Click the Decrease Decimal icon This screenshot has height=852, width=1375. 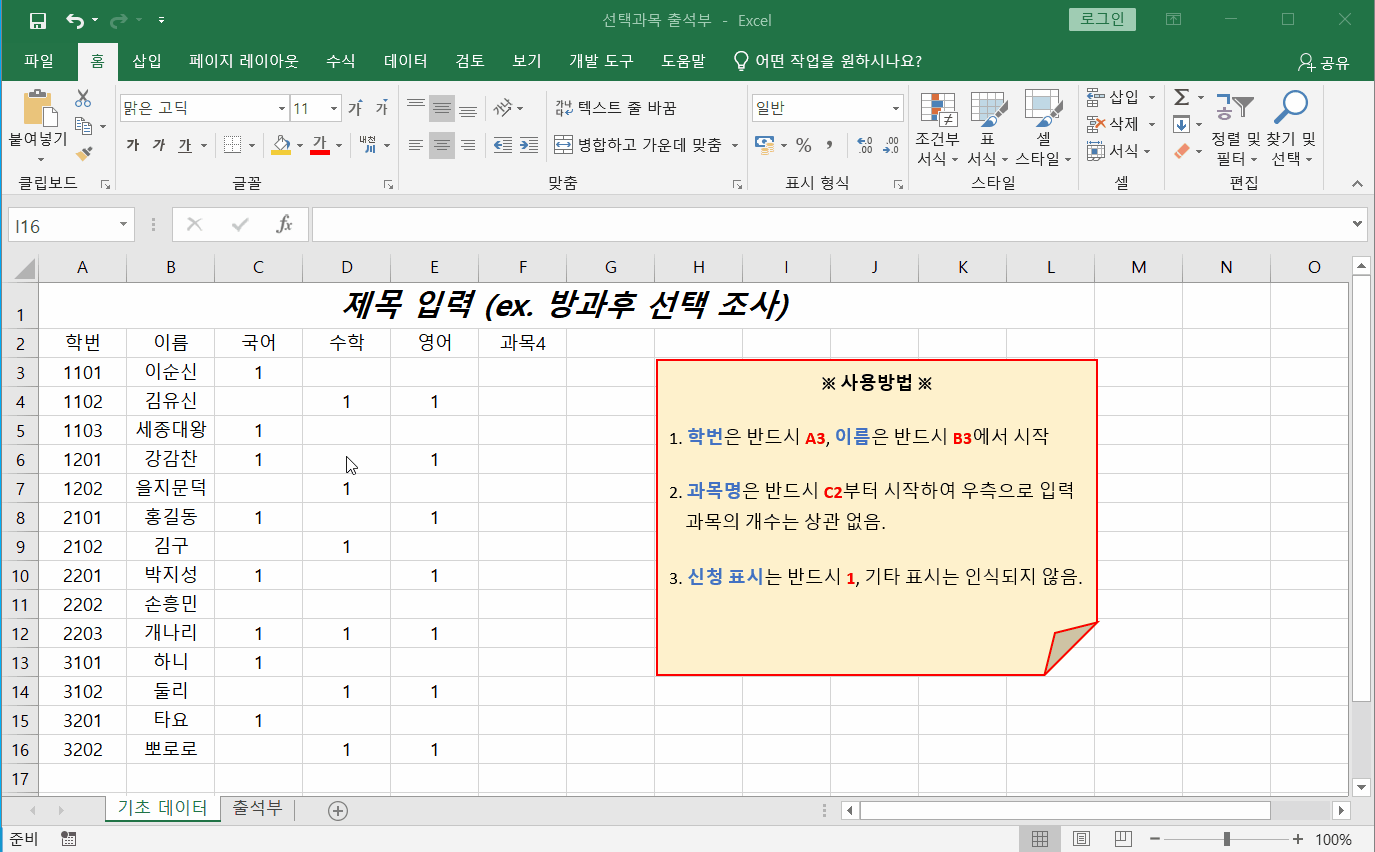click(891, 145)
